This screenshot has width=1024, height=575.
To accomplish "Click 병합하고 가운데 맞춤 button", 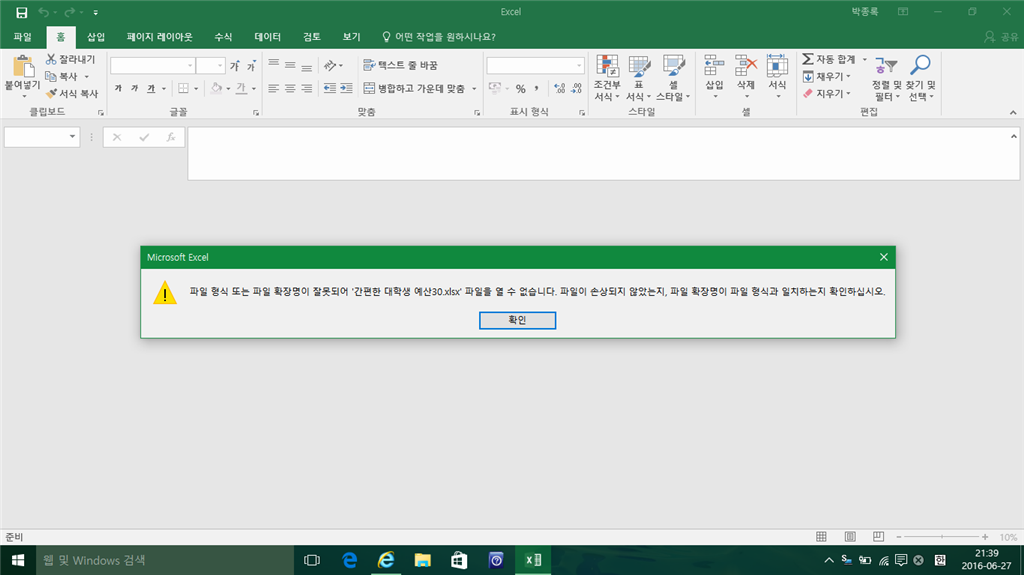I will [414, 88].
